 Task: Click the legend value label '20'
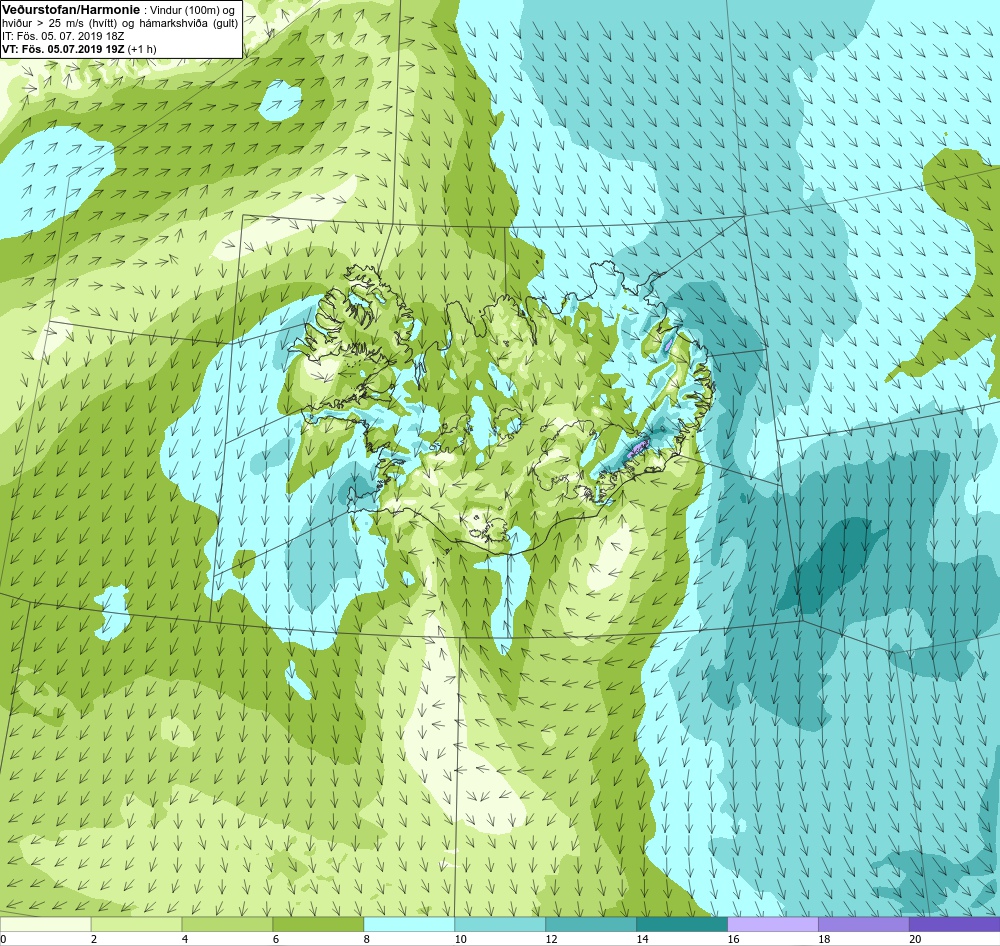(x=915, y=939)
